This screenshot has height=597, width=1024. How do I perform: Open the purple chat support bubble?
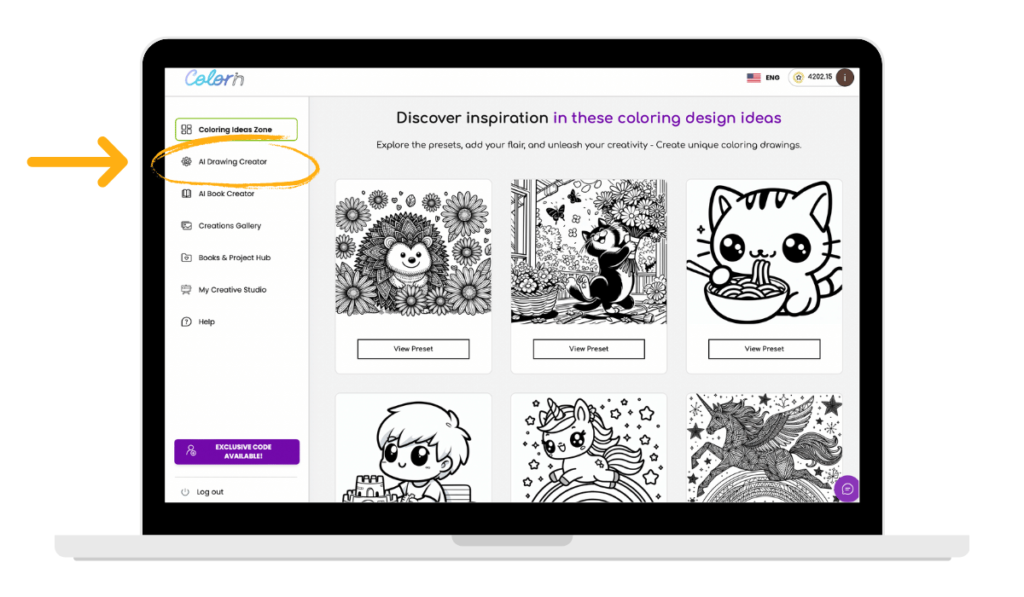pyautogui.click(x=846, y=488)
